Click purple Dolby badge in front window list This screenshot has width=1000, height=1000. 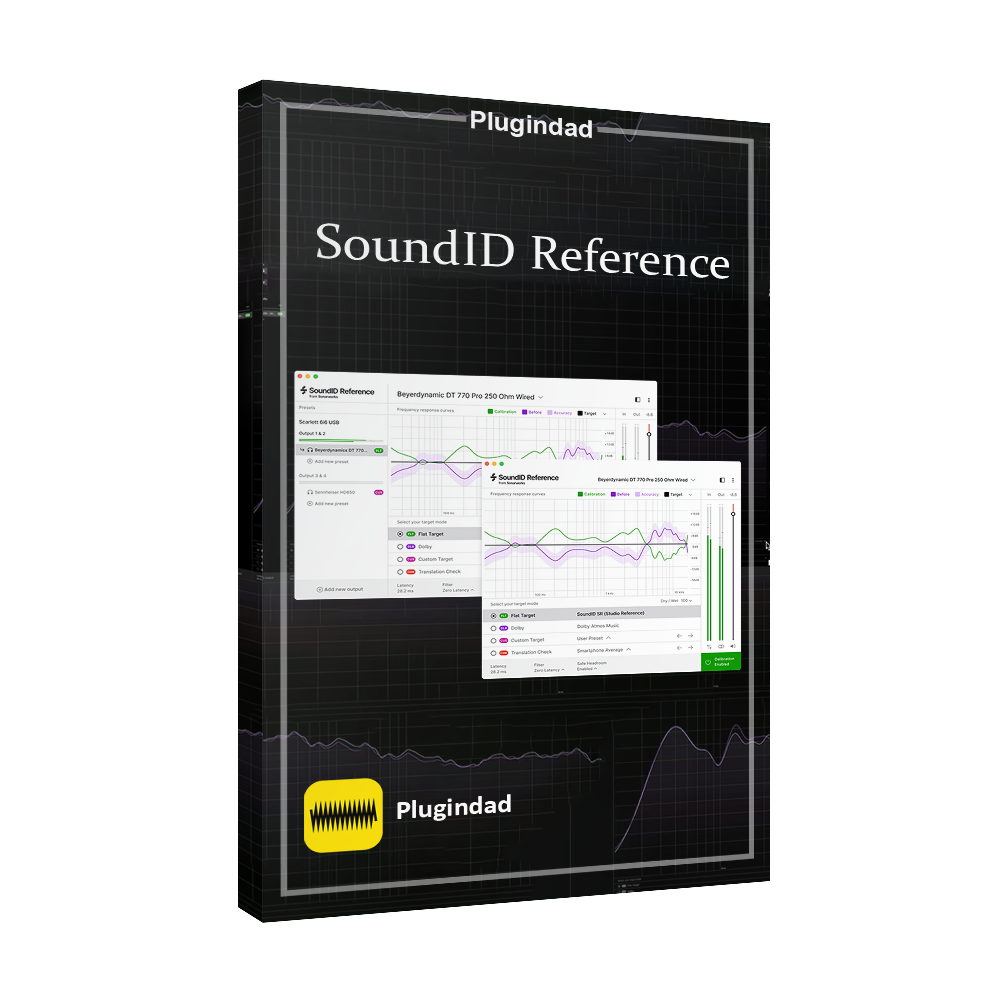tap(504, 628)
